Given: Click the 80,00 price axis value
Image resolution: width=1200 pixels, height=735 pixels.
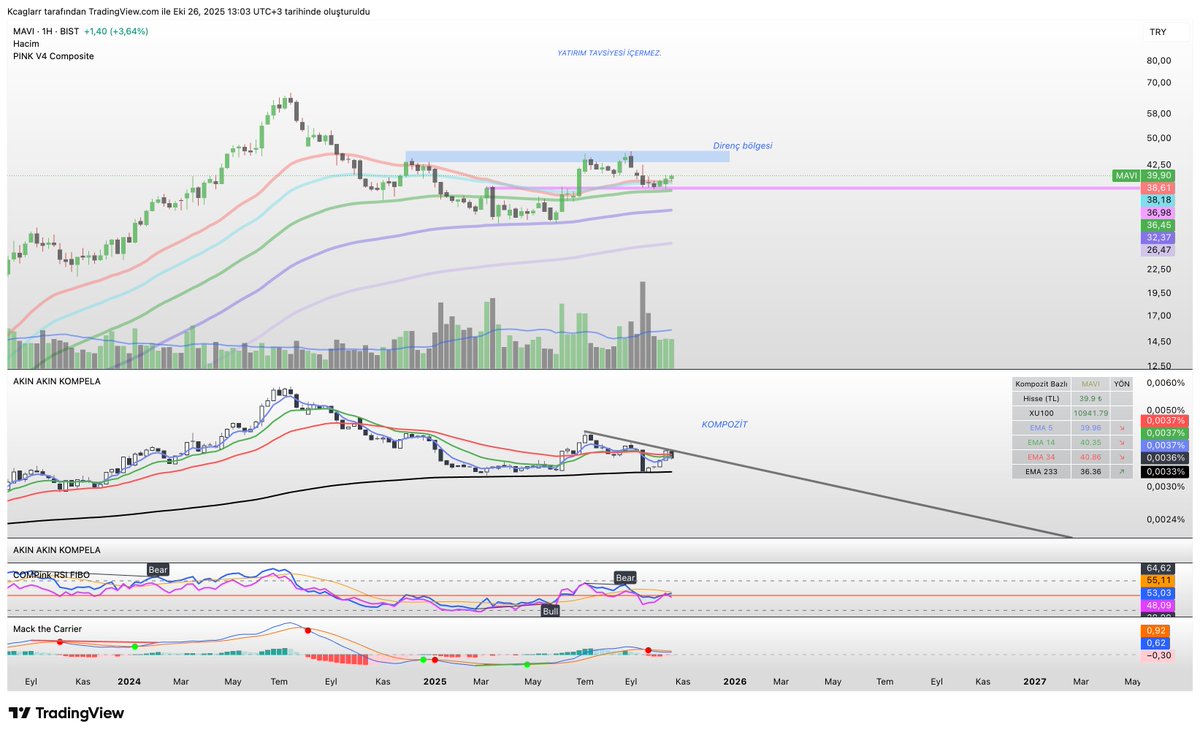Looking at the screenshot, I should pyautogui.click(x=1158, y=60).
